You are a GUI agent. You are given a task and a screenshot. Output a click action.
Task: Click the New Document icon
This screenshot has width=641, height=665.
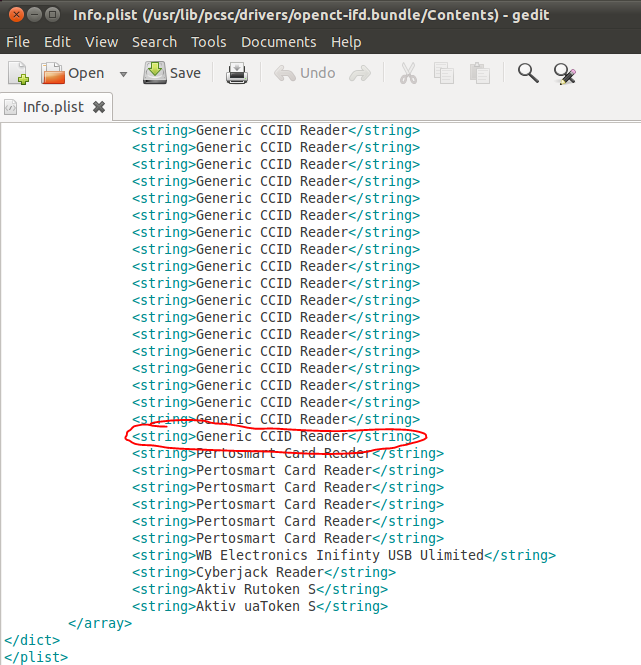pos(18,73)
